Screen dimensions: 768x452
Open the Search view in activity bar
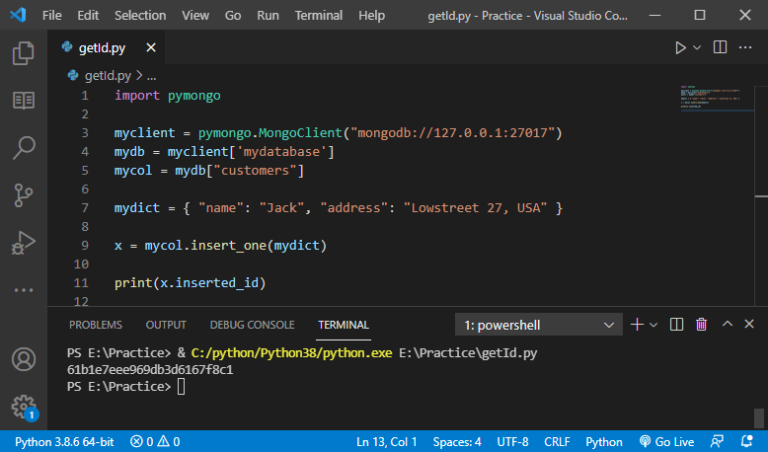point(23,147)
